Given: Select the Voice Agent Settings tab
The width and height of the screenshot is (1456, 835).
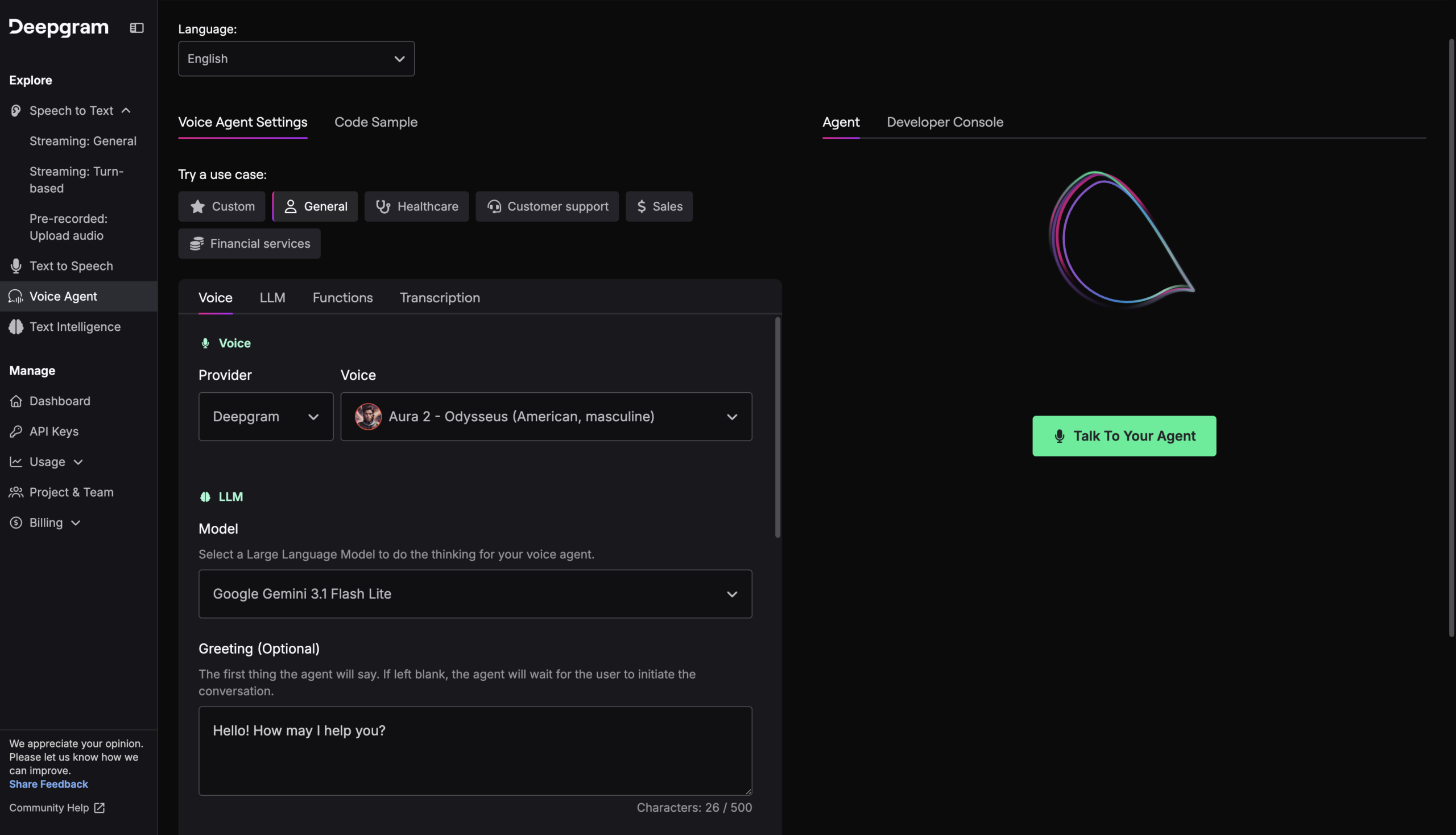Looking at the screenshot, I should 243,122.
